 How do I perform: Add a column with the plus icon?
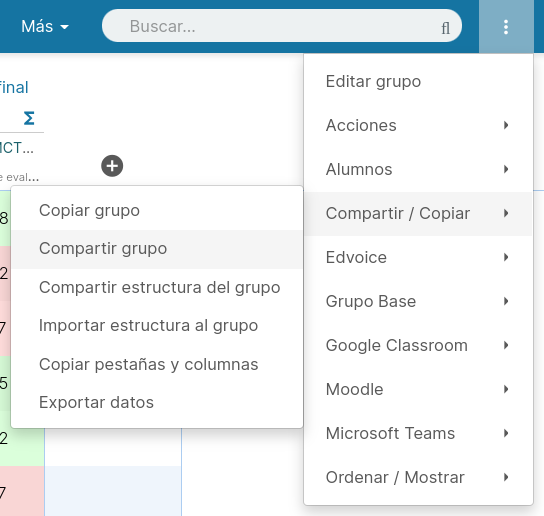click(x=112, y=166)
